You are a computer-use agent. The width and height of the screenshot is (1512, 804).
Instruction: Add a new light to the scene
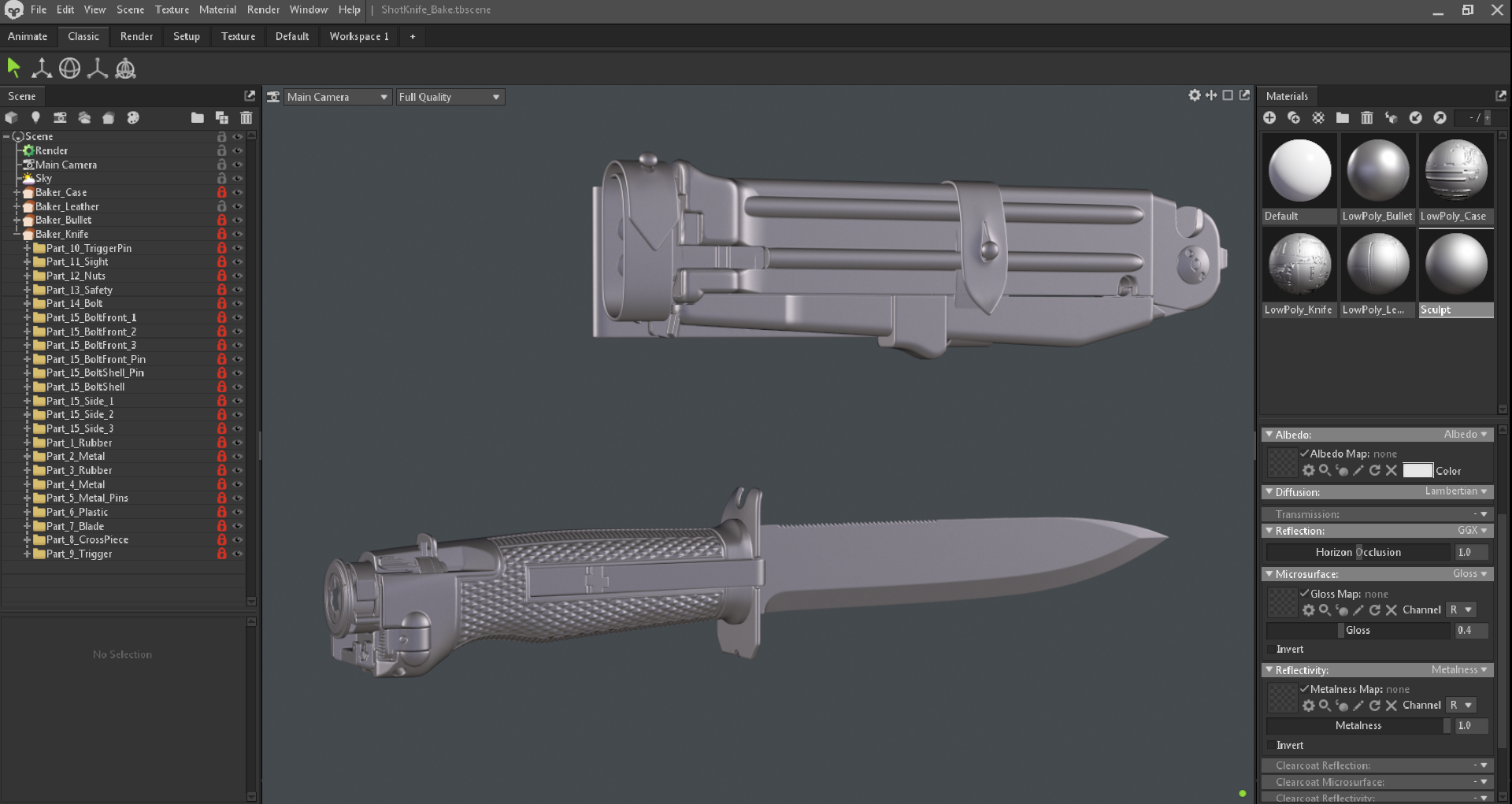pos(35,117)
